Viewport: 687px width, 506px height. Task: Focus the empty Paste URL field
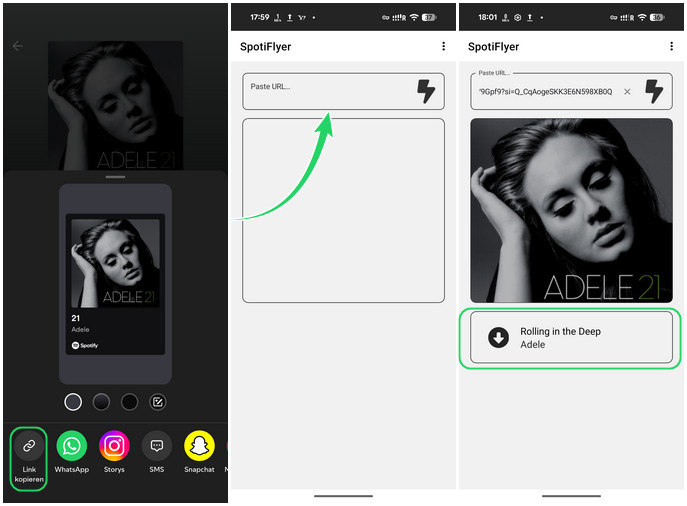343,91
